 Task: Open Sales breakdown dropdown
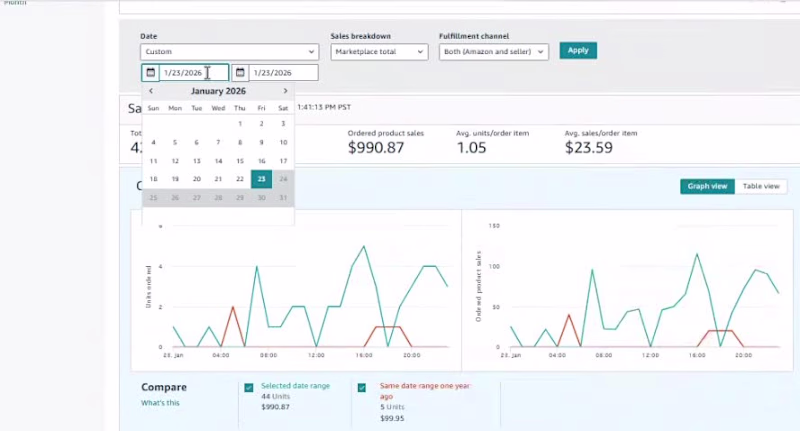coord(379,52)
